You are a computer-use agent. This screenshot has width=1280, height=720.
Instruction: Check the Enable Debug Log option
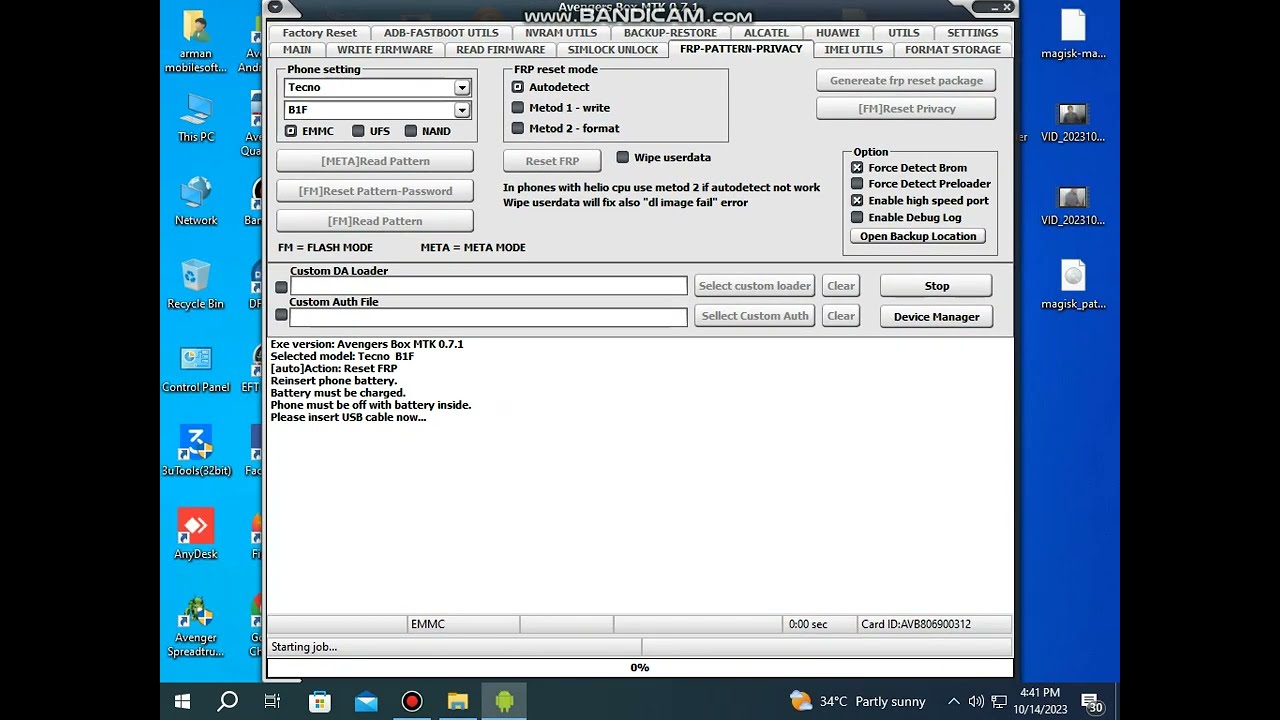[x=857, y=217]
